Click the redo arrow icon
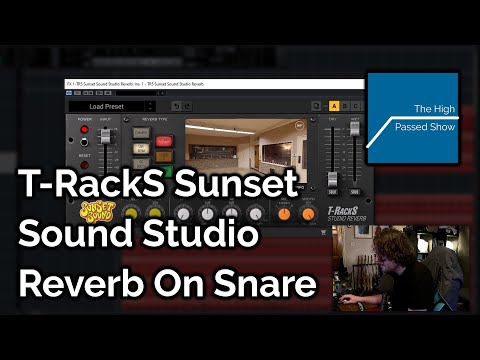This screenshot has height=360, width=480. coord(187,107)
